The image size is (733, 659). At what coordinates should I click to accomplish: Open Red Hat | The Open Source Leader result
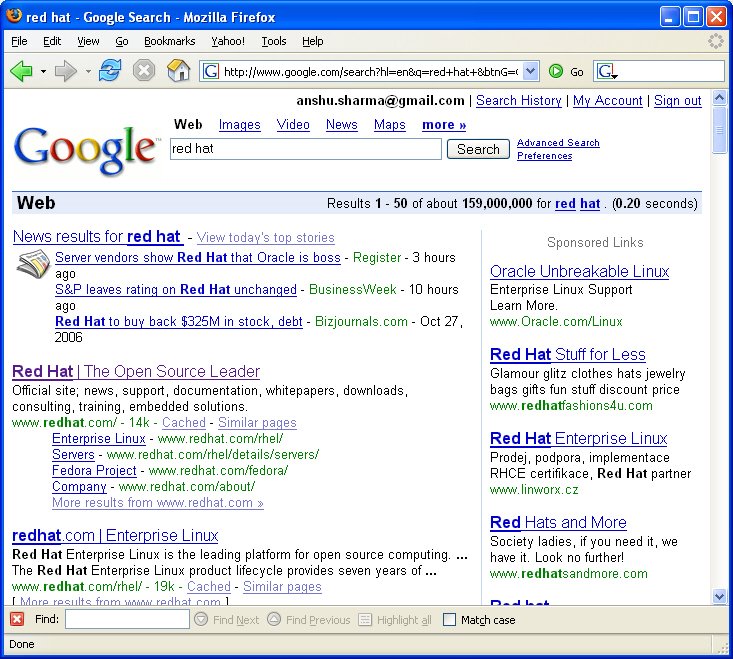(x=136, y=372)
